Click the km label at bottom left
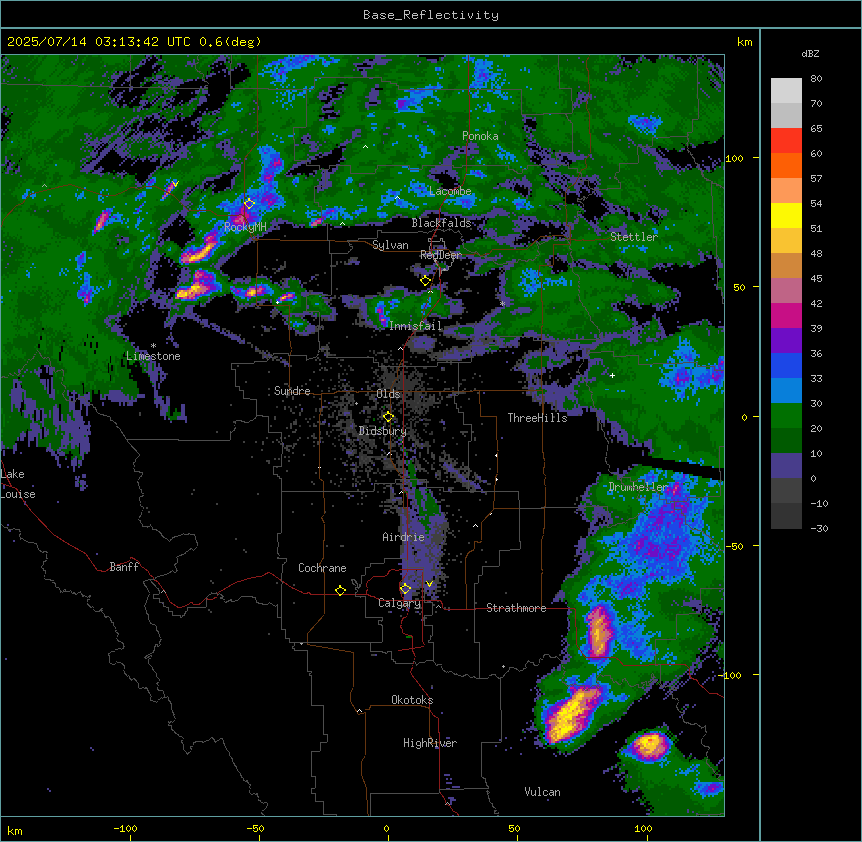Image resolution: width=862 pixels, height=842 pixels. (14, 830)
